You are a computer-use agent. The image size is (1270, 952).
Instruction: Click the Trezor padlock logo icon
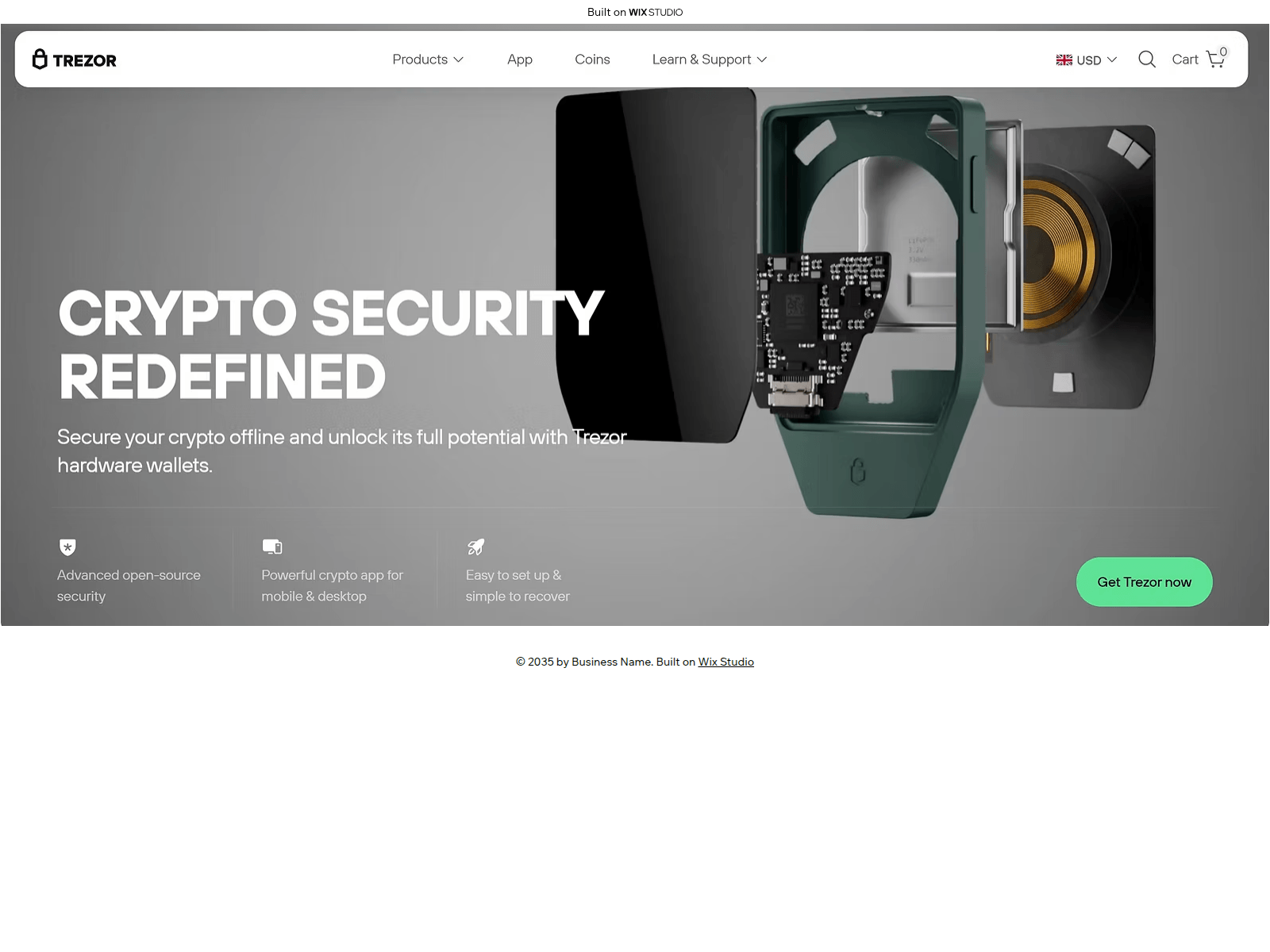40,59
